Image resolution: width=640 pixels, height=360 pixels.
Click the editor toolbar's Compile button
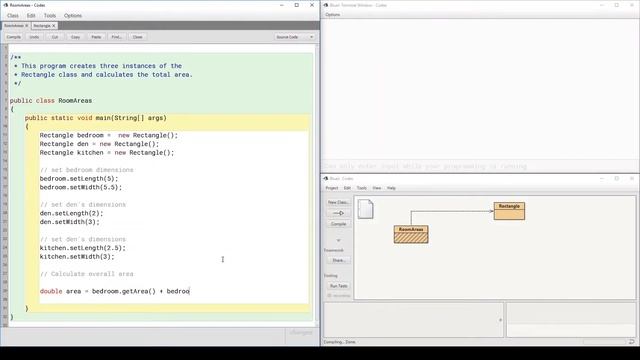coord(13,37)
